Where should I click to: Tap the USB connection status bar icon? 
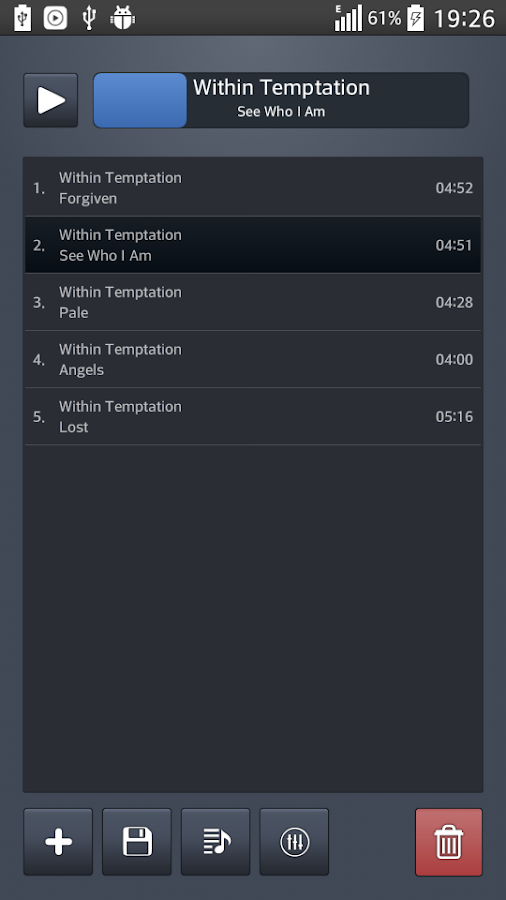click(88, 18)
